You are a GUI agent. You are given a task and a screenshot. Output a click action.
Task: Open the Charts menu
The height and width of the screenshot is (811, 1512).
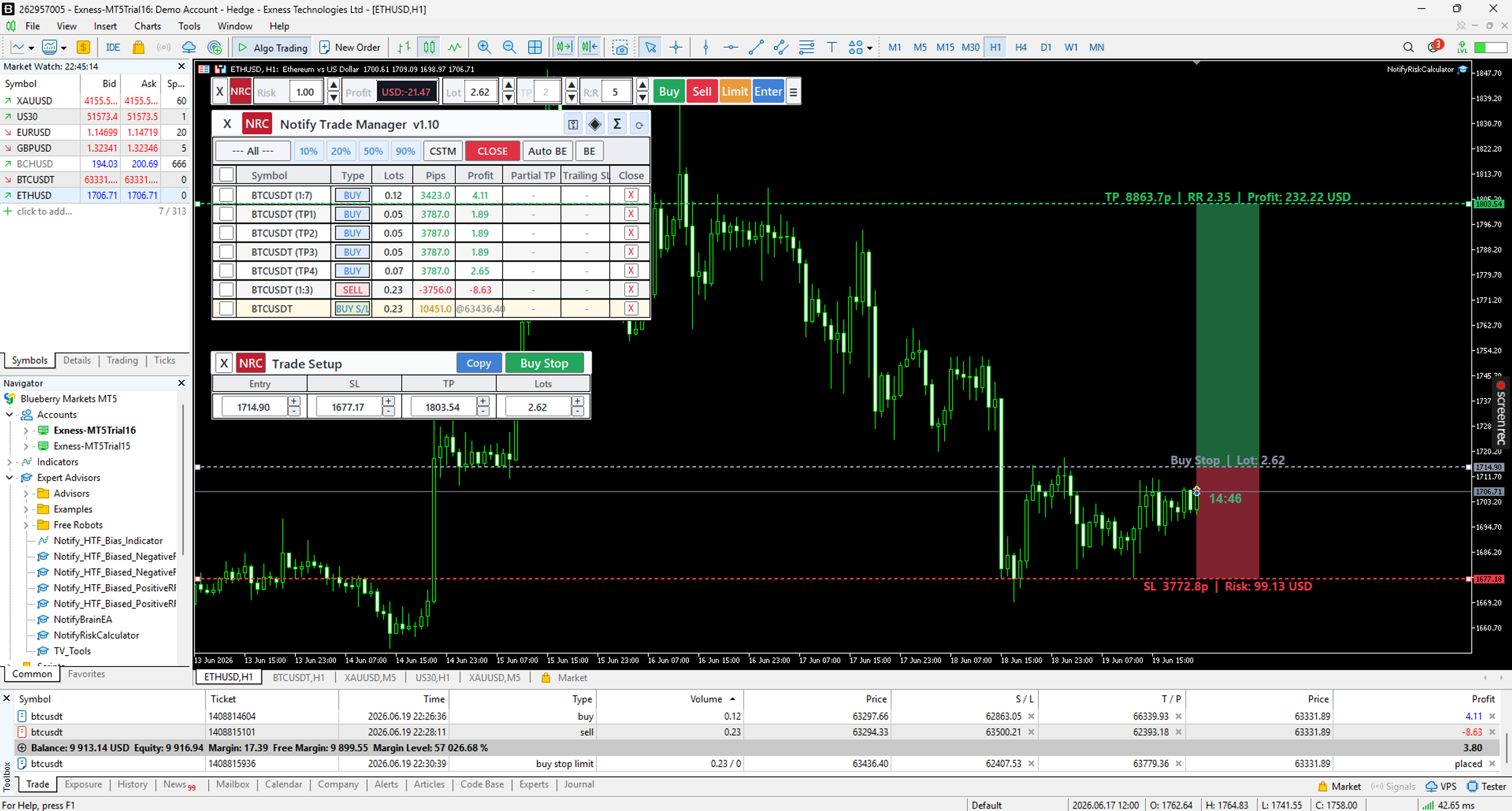point(147,26)
